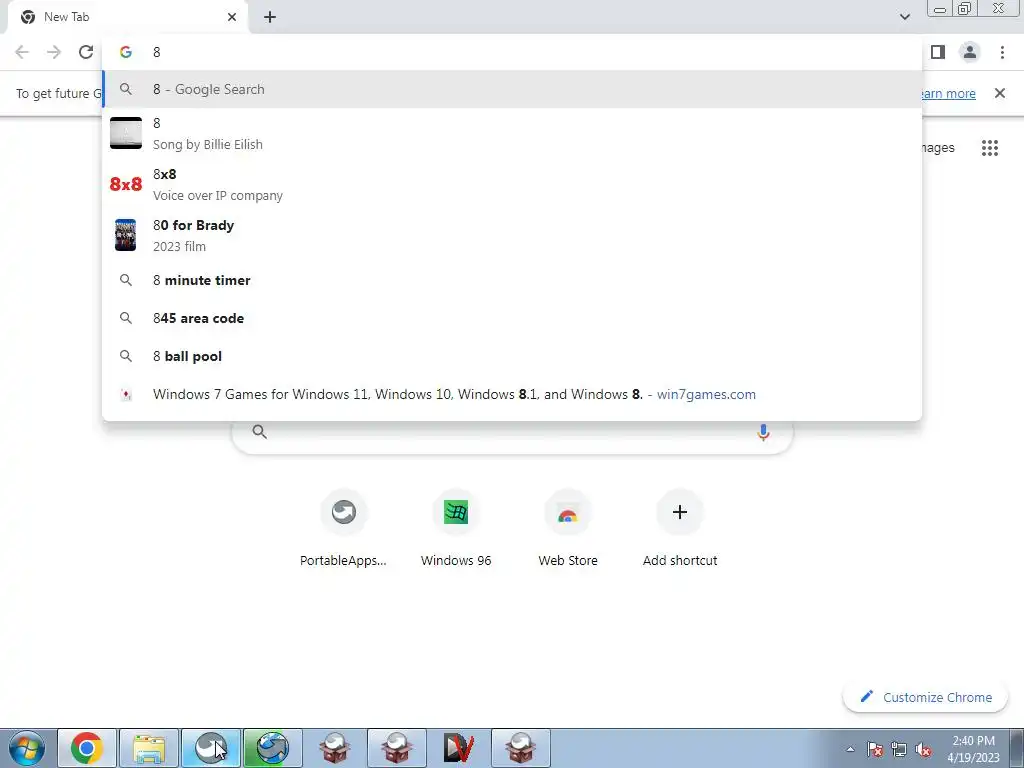Select the '845 area code' suggestion
Viewport: 1024px width, 768px height.
click(512, 318)
